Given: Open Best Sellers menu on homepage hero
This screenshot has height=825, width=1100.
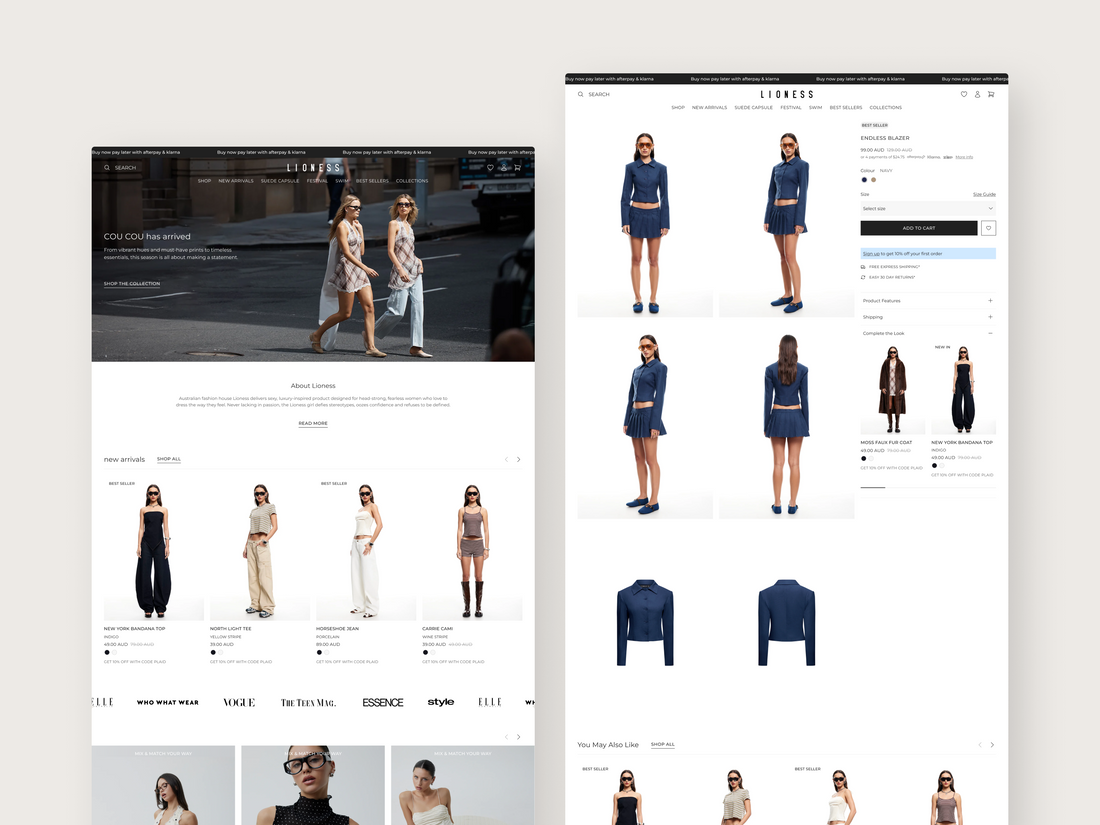Looking at the screenshot, I should 372,181.
